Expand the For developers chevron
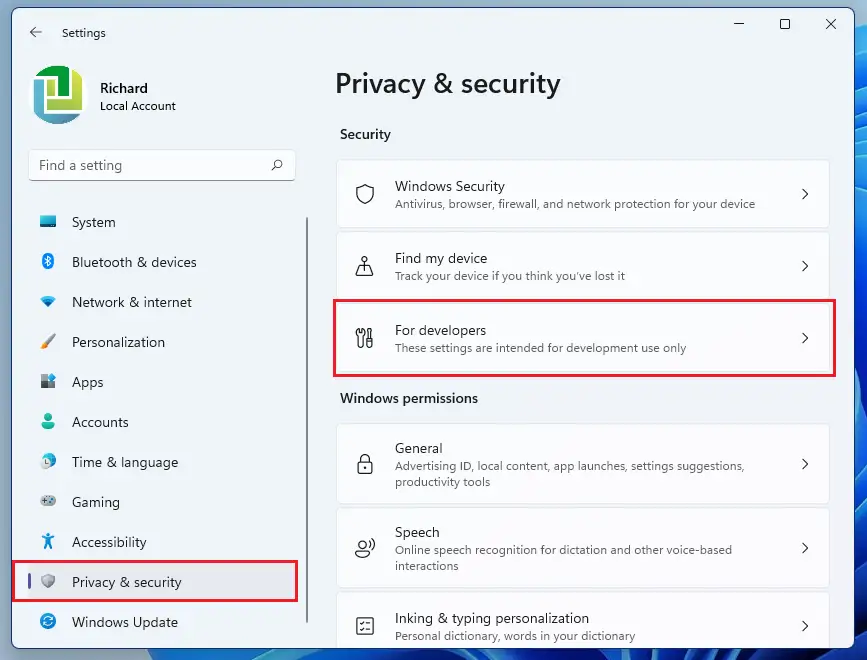Viewport: 867px width, 660px height. 805,338
